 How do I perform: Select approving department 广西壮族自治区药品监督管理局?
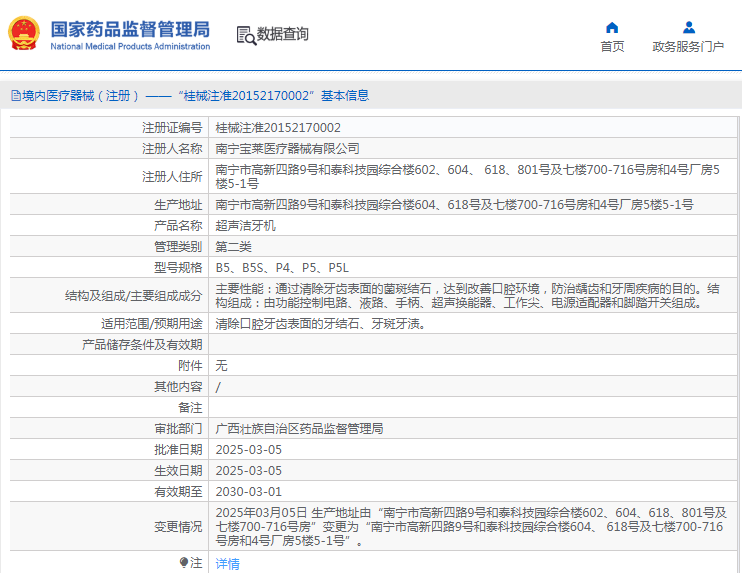[x=299, y=429]
